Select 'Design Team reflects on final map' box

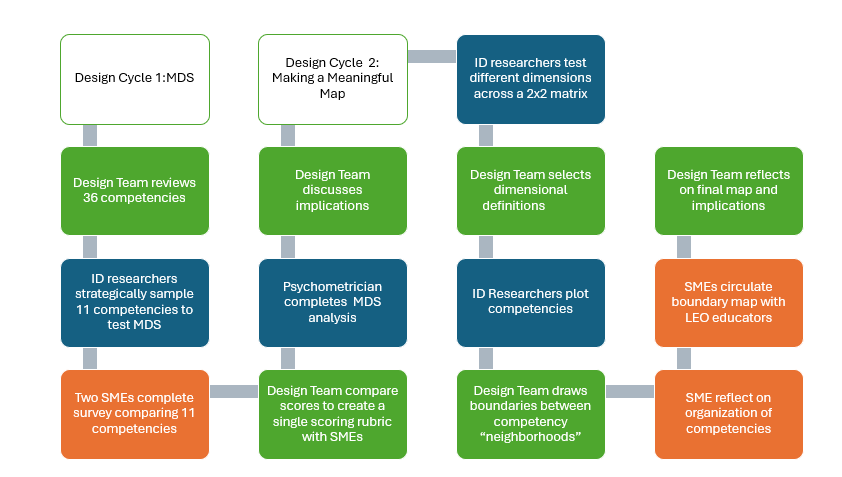point(729,191)
